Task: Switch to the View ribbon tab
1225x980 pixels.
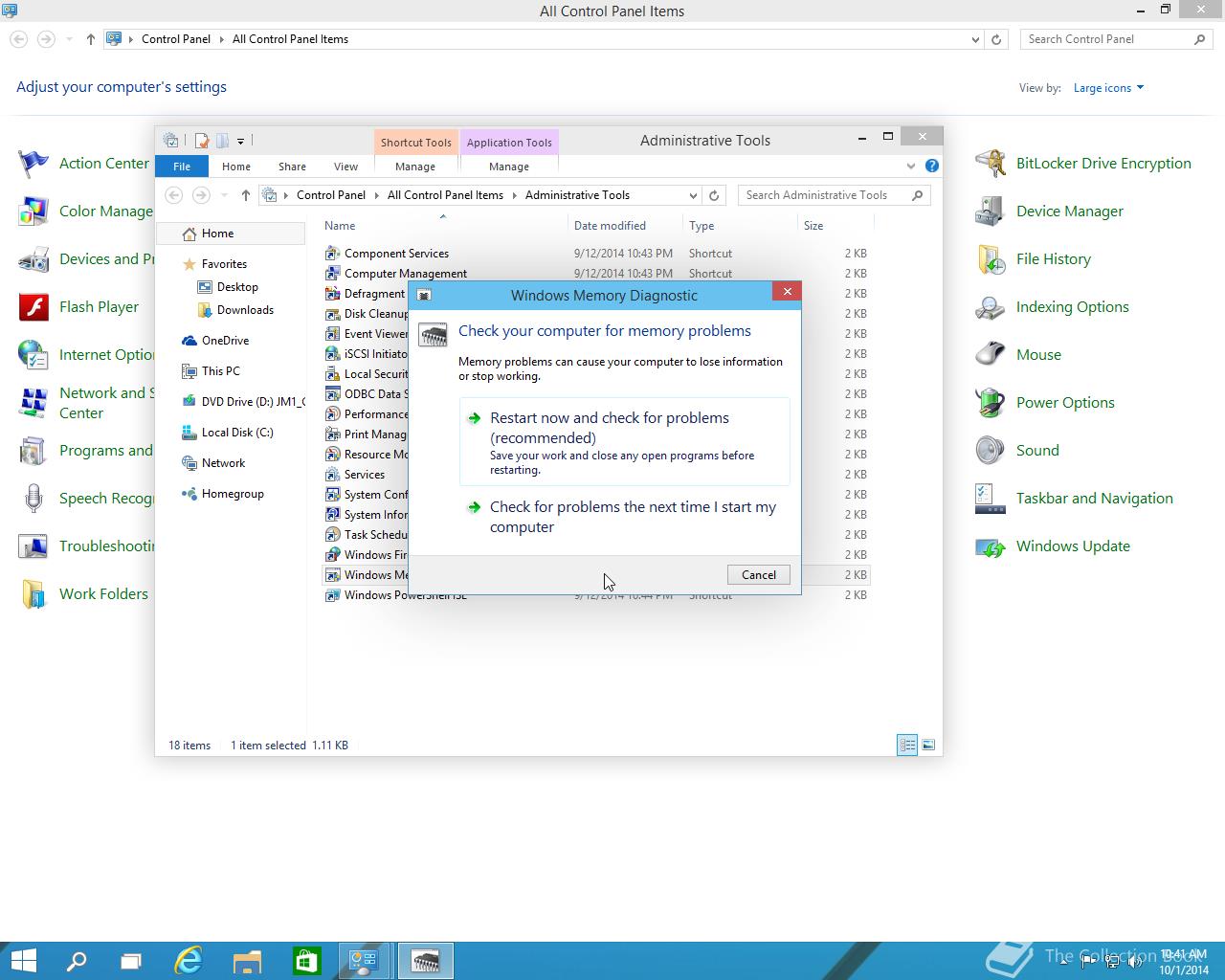Action: (x=345, y=167)
